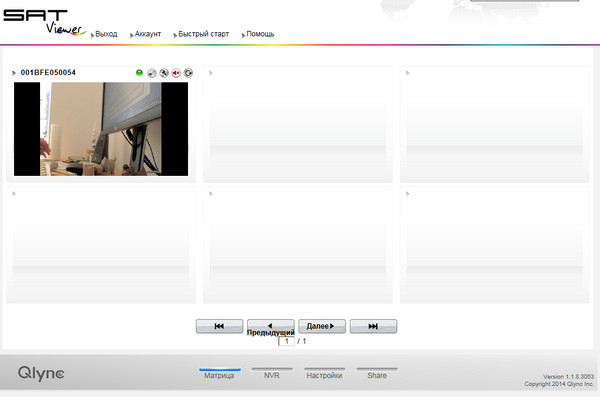Open the Настройки tab
Viewport: 600px width, 397px height.
[324, 374]
